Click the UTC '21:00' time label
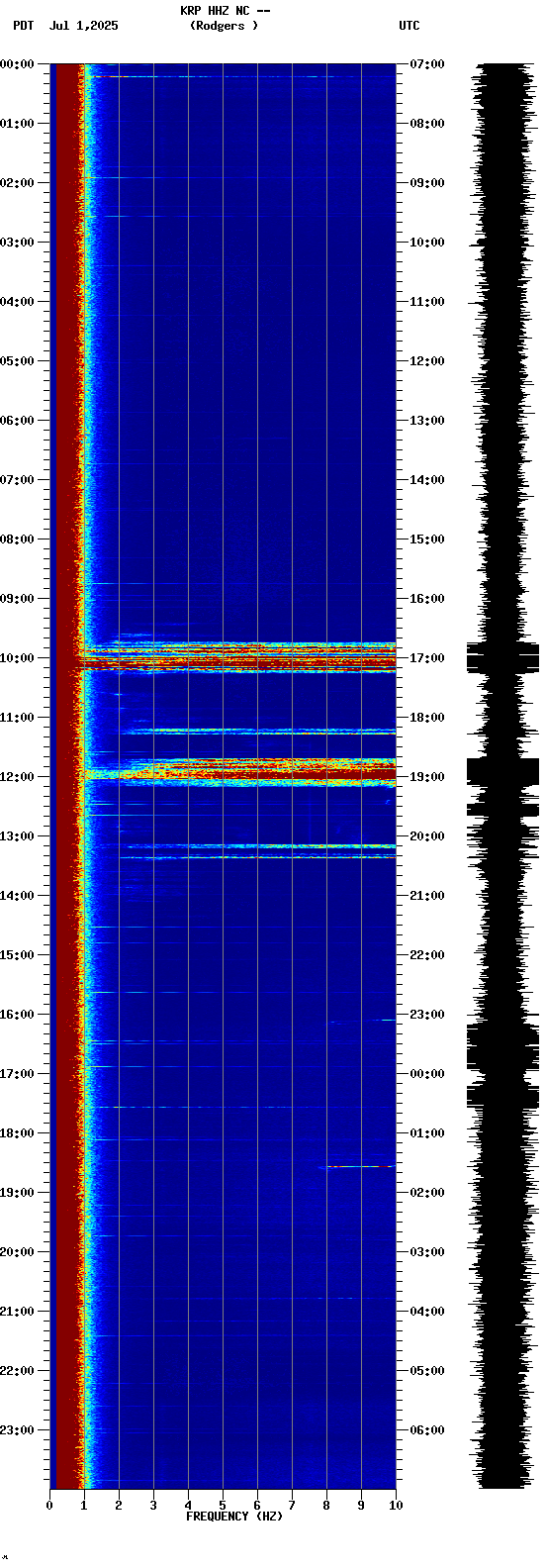546x1568 pixels. tap(426, 896)
